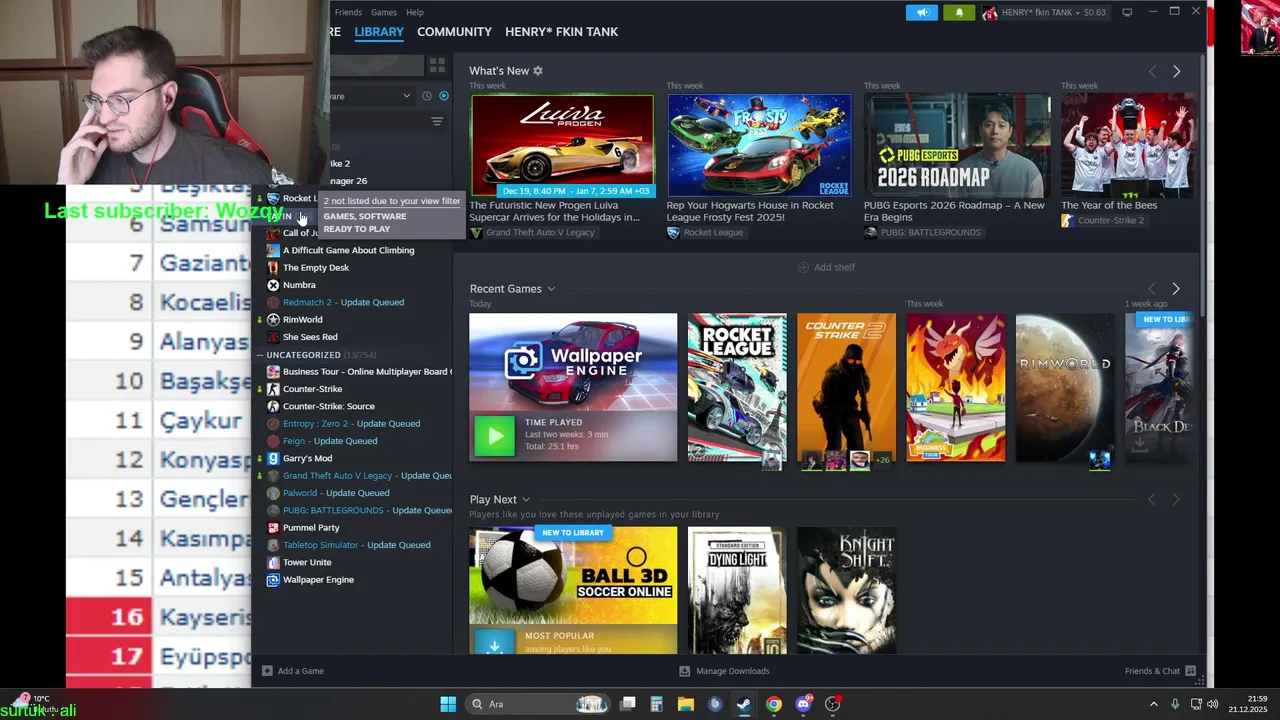Open File Explorer from taskbar
This screenshot has height=720, width=1280.
tap(685, 704)
